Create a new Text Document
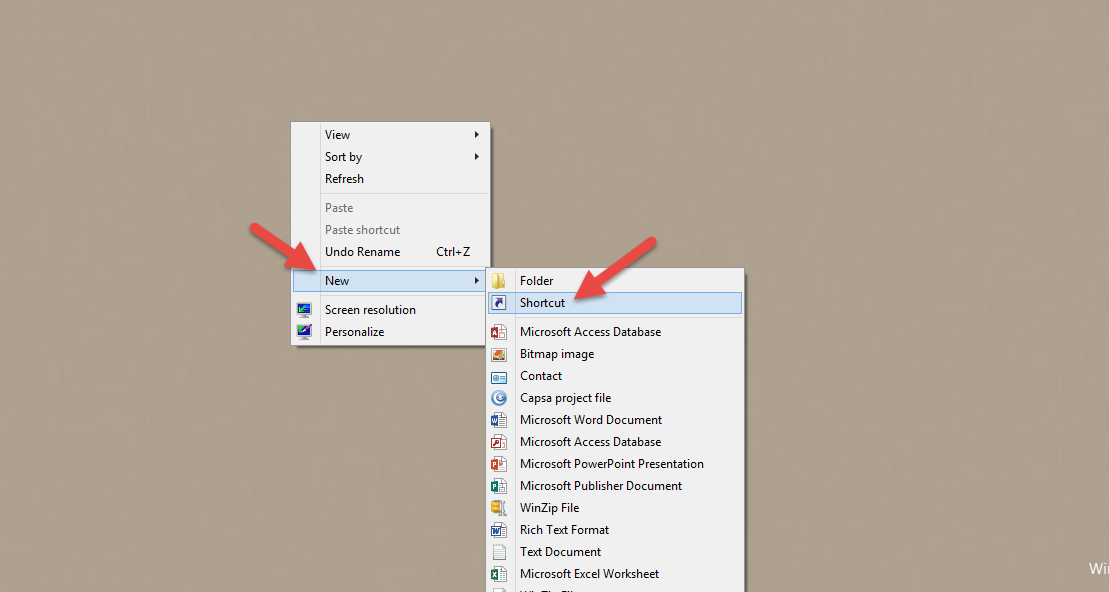This screenshot has width=1109, height=592. [x=560, y=552]
